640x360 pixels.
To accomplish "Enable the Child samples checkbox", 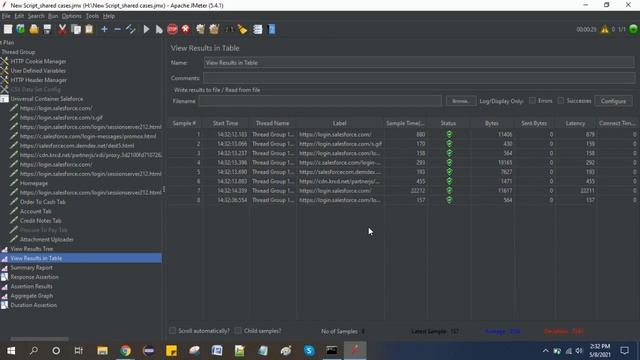I will (x=238, y=331).
